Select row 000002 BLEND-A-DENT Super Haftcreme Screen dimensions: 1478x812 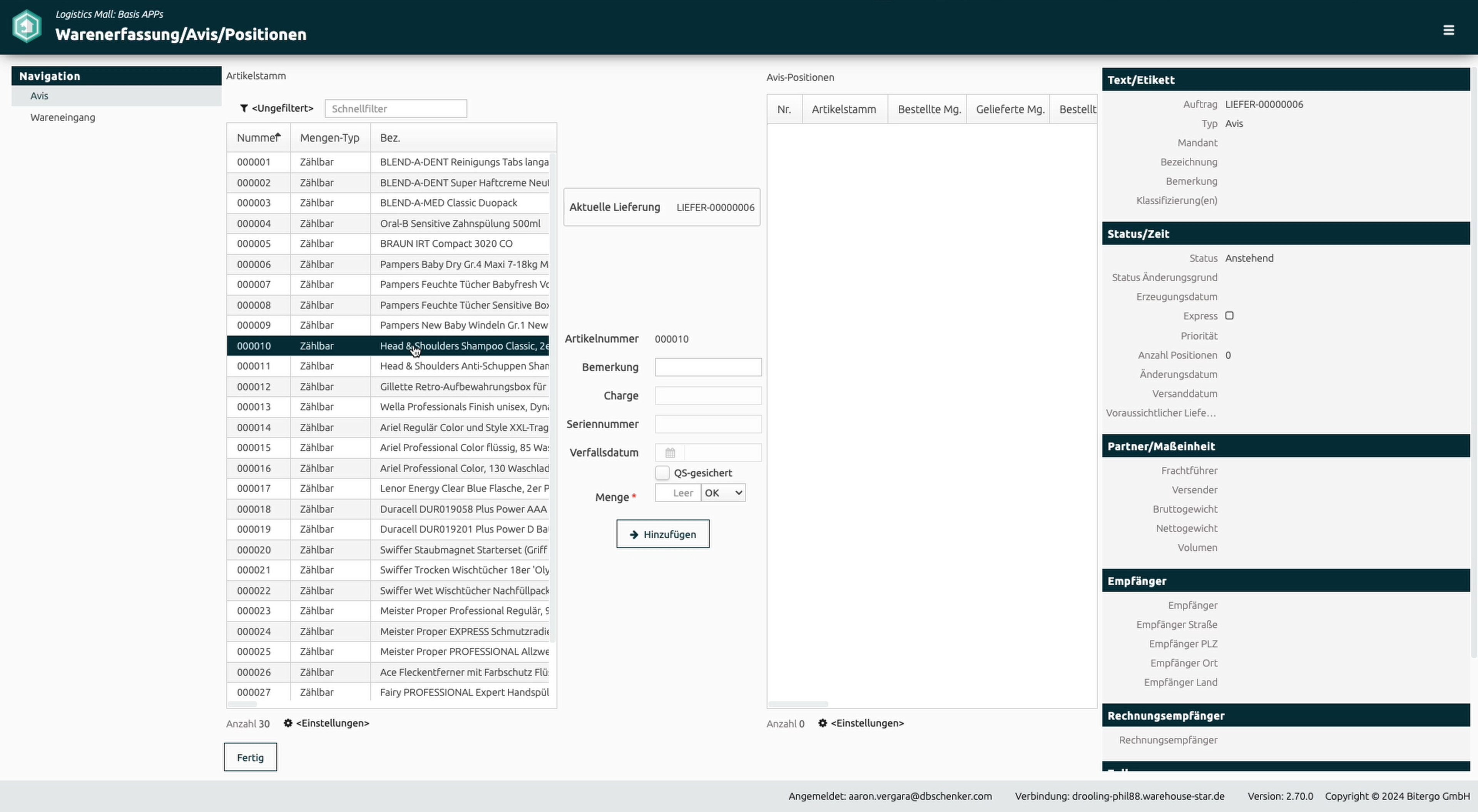coord(388,182)
